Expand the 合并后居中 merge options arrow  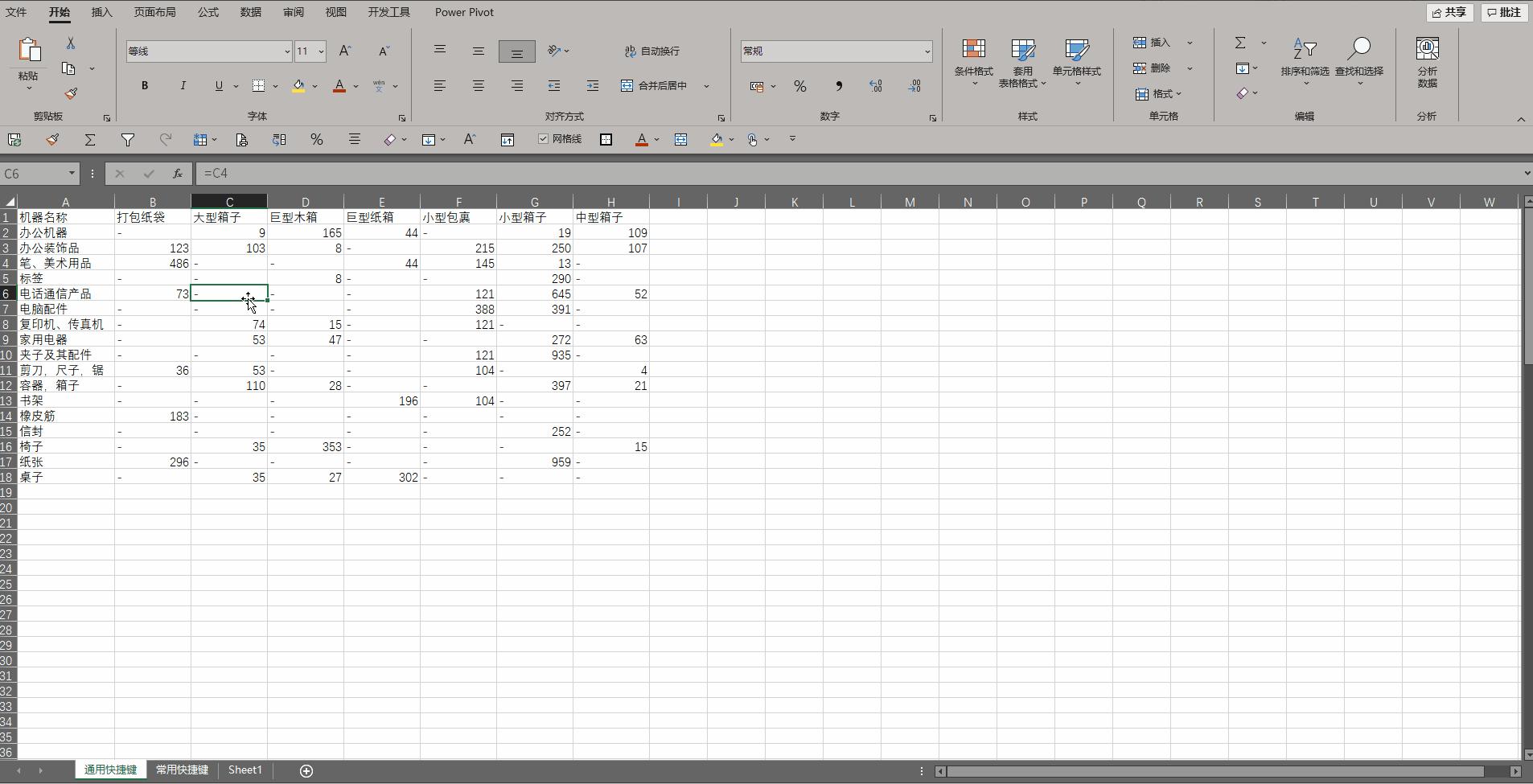click(x=706, y=86)
